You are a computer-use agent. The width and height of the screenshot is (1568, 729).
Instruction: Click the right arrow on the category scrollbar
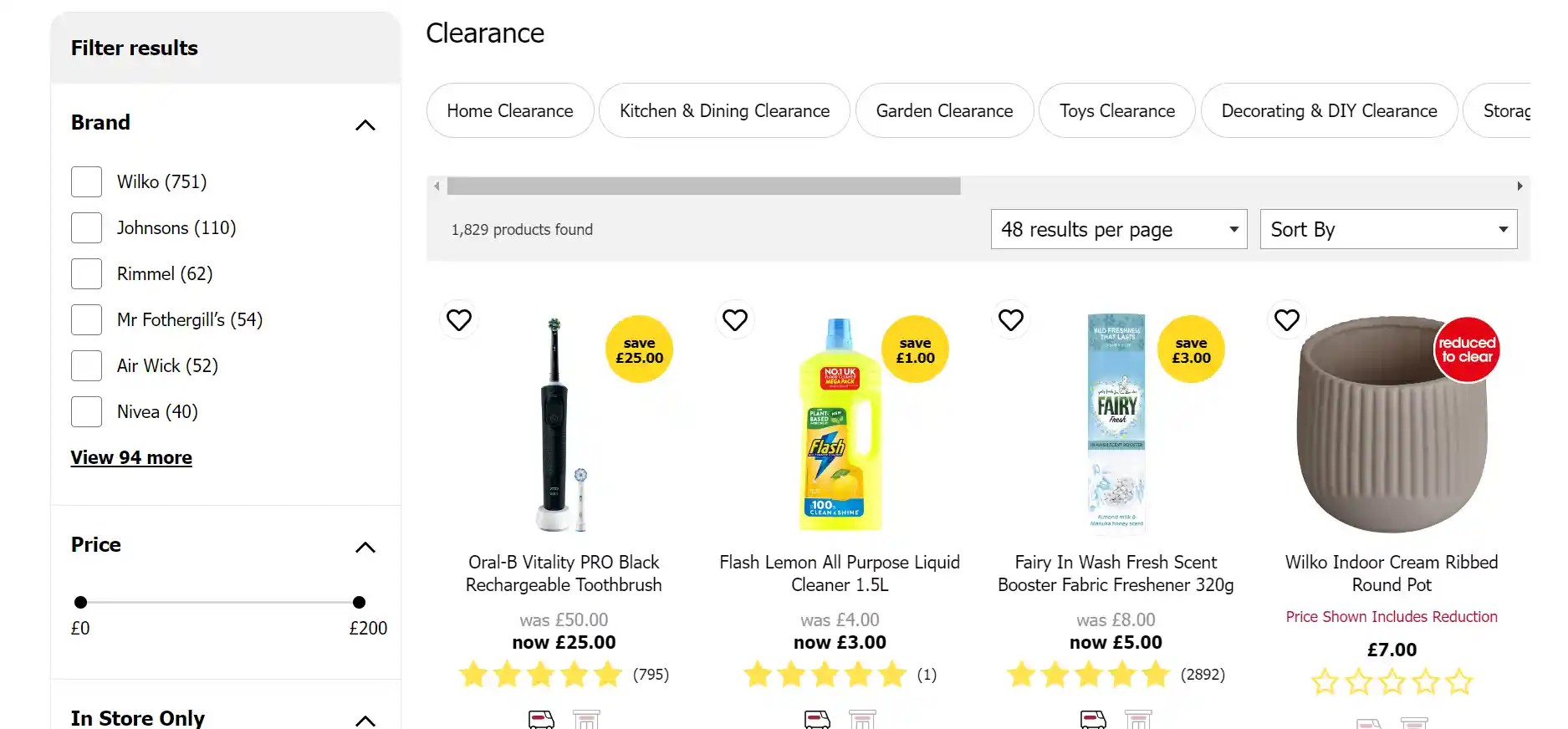(x=1519, y=186)
